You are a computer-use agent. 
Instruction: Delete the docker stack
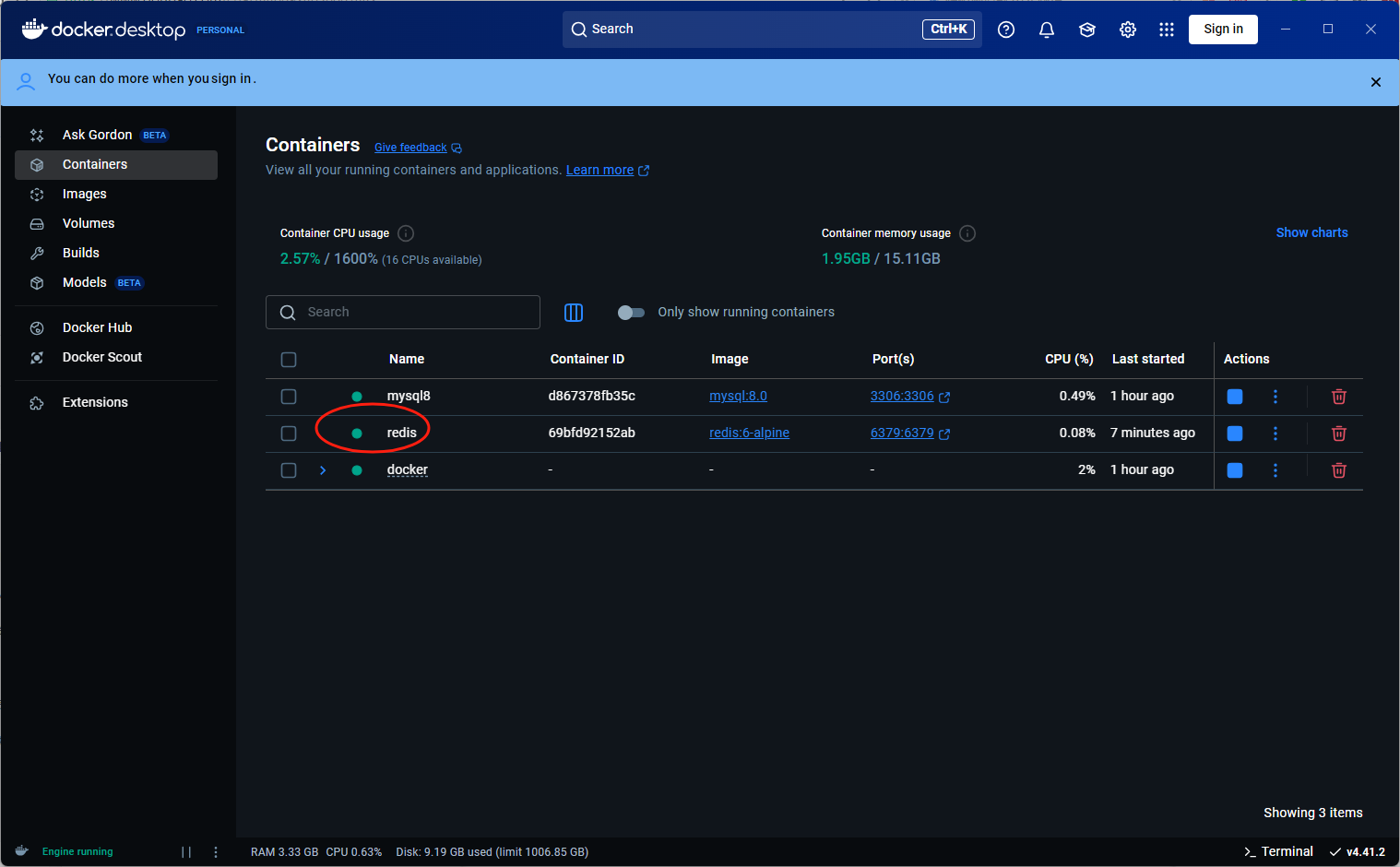[x=1339, y=470]
